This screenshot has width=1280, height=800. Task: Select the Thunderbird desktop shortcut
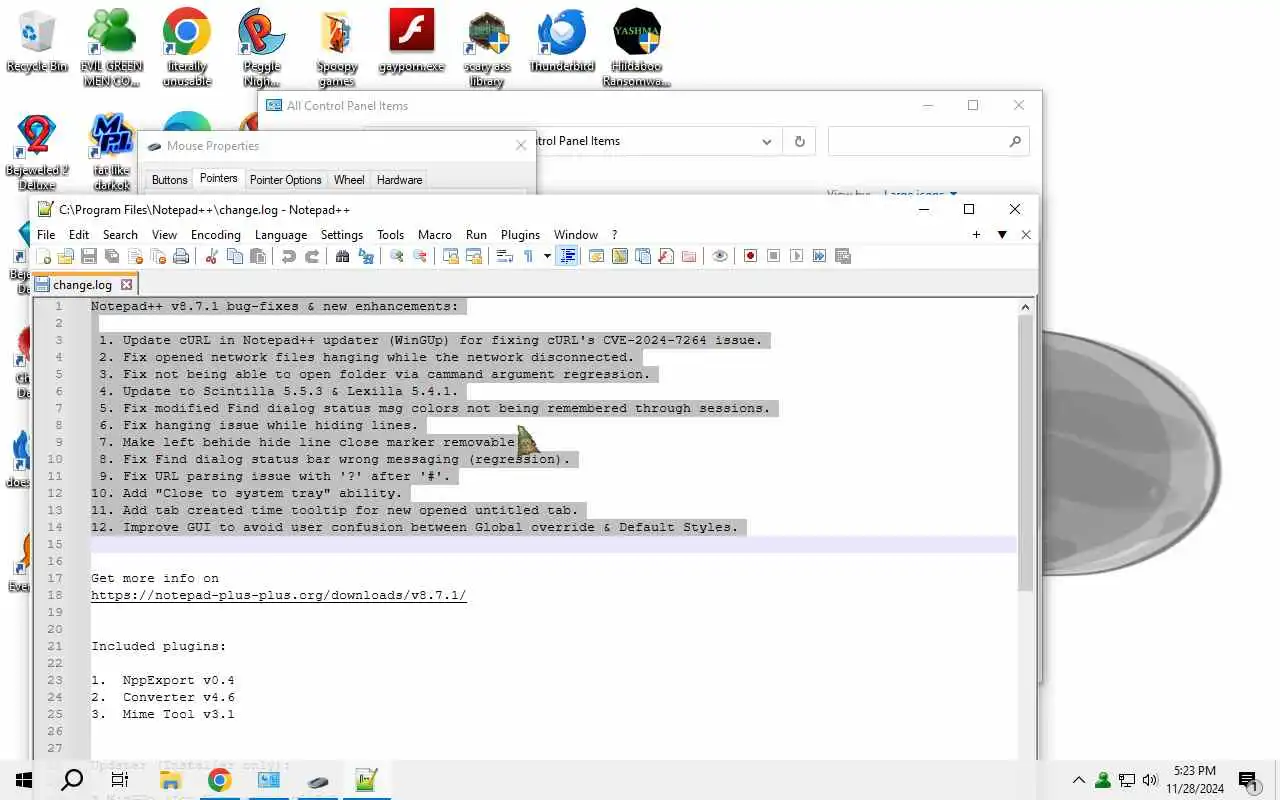(x=562, y=42)
